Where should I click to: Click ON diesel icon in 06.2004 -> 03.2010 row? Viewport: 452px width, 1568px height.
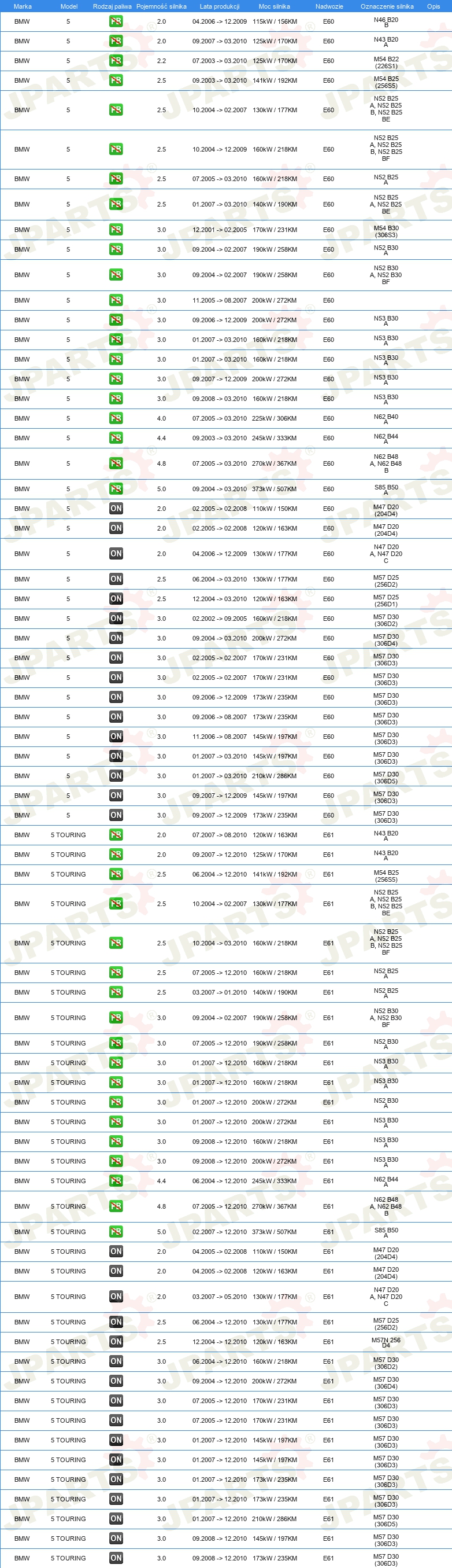pos(116,579)
